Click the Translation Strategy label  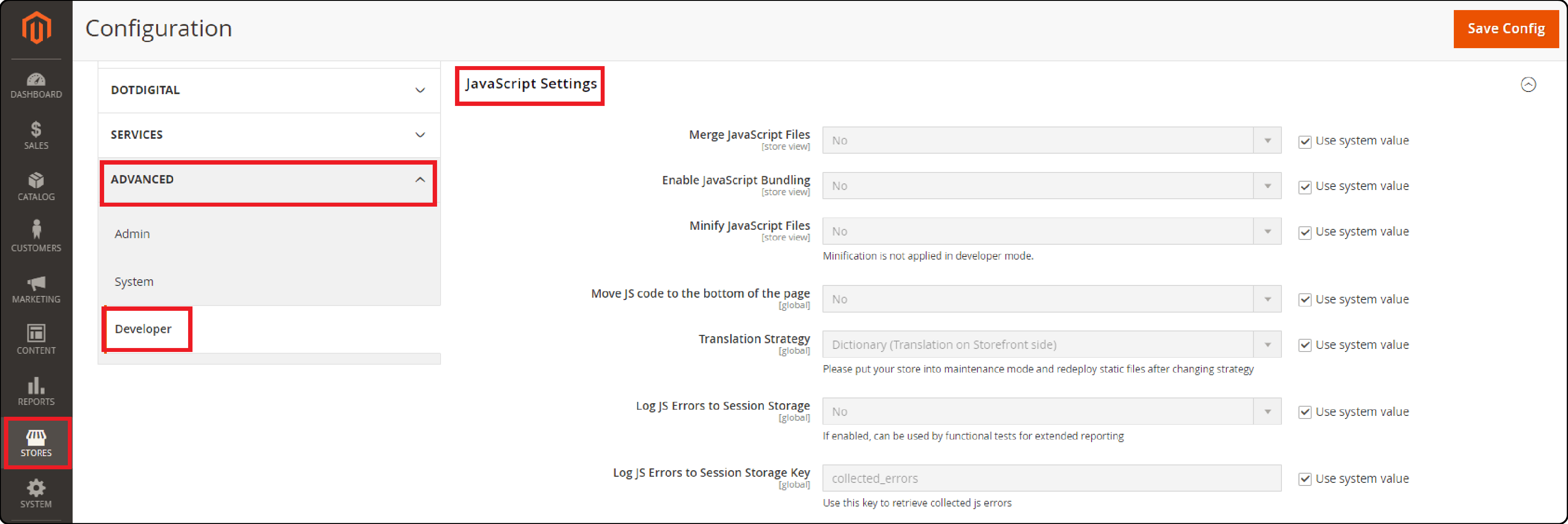point(754,339)
